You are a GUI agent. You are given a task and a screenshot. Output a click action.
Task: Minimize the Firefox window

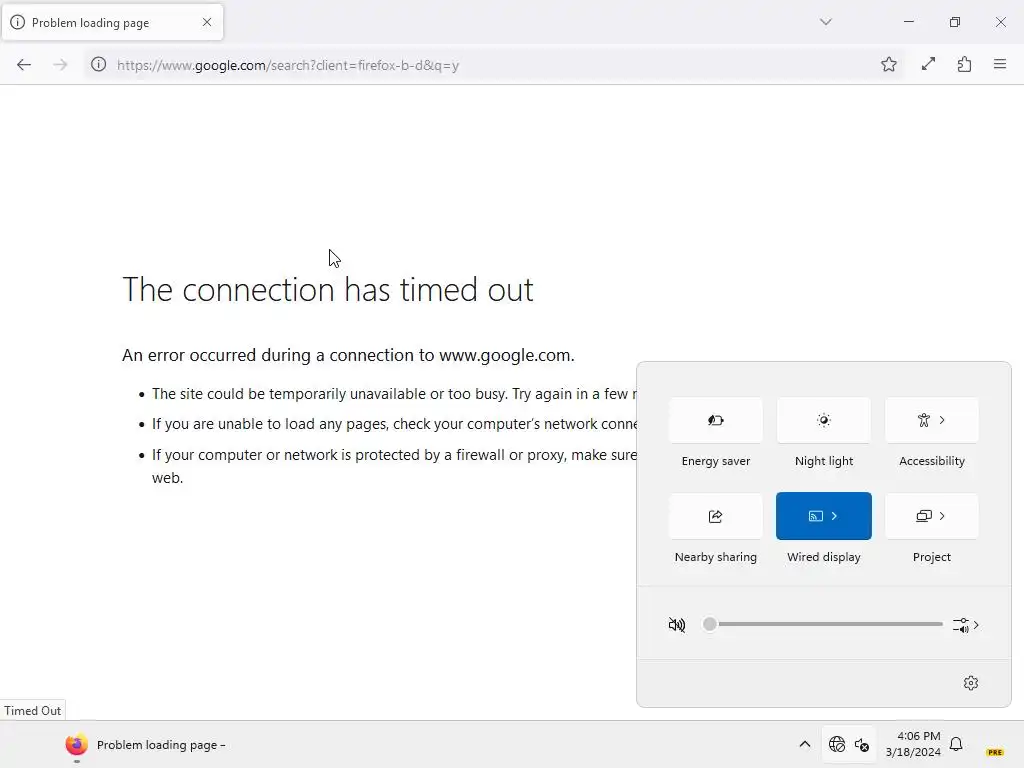(908, 22)
